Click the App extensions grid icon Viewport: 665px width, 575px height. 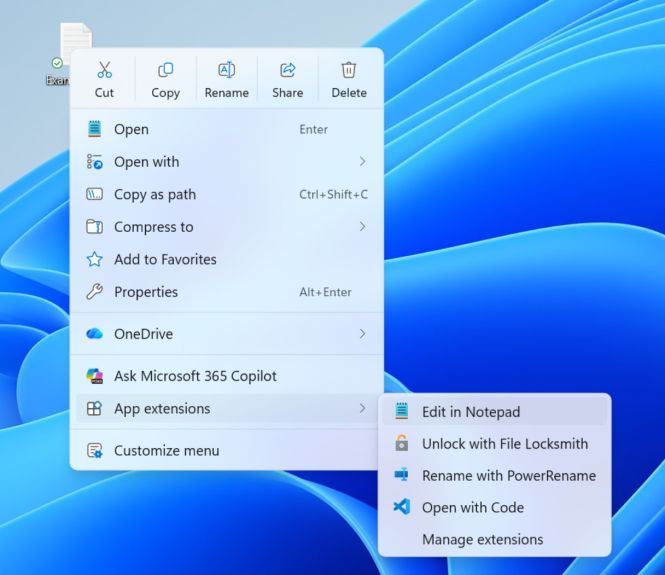point(94,408)
